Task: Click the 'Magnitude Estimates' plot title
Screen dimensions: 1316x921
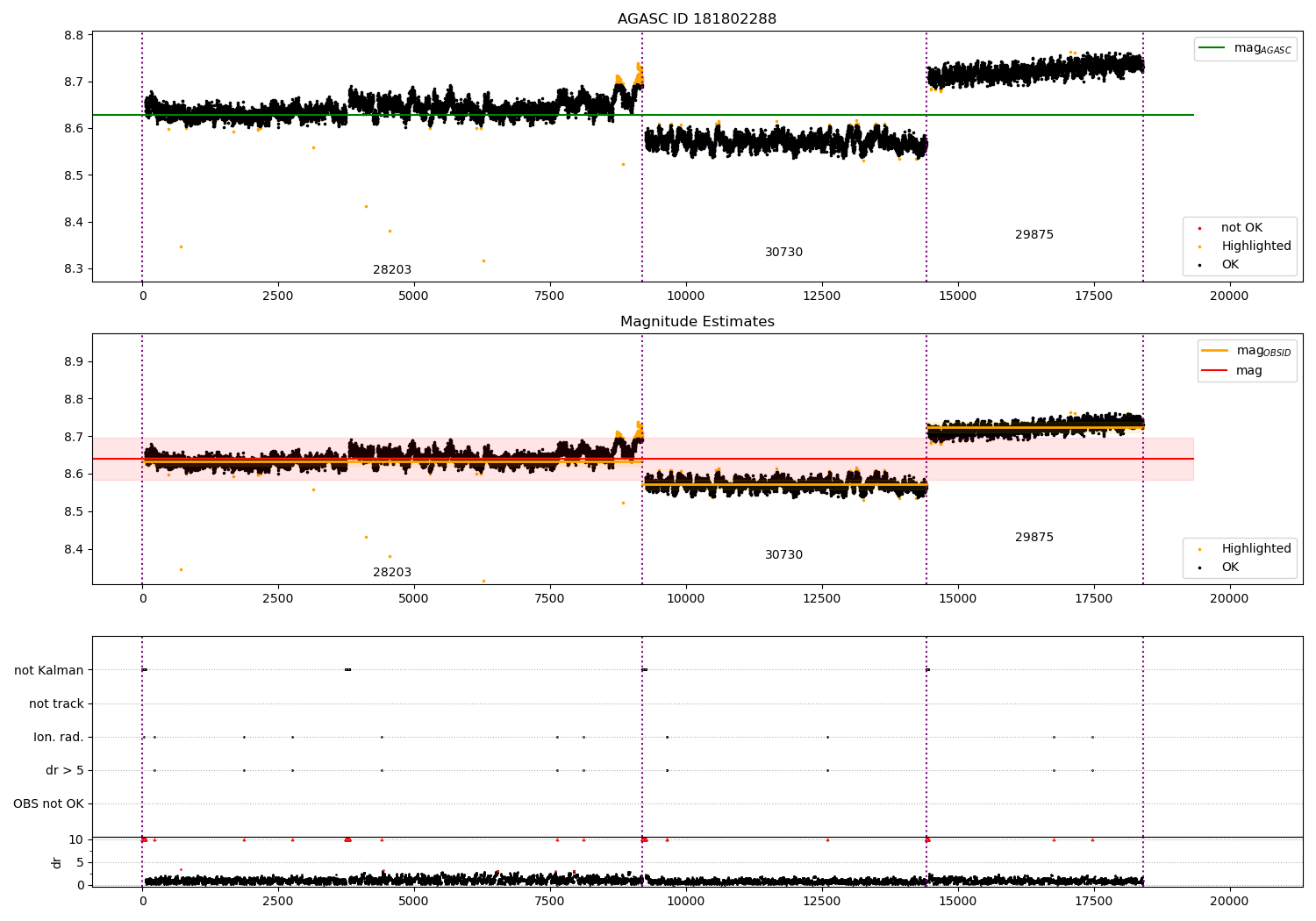Action: (x=697, y=322)
